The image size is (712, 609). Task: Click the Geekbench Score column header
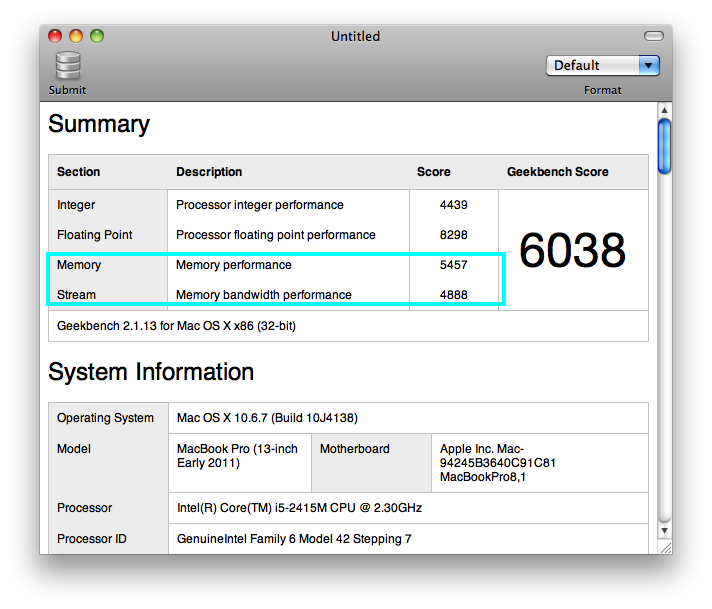pos(558,172)
